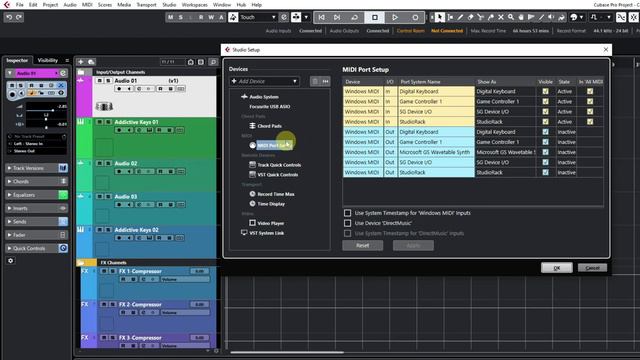Select the Glue tool
The width and height of the screenshot is (640, 360).
491,17
